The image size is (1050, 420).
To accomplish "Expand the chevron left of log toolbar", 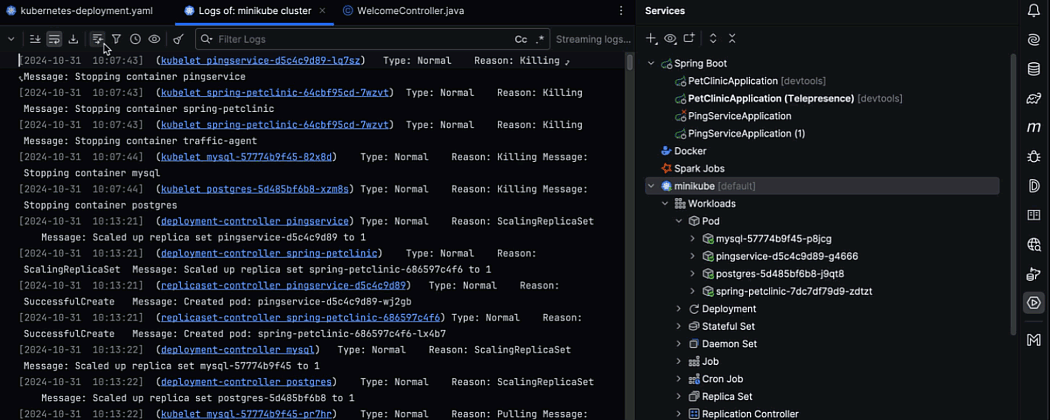I will 11,40.
